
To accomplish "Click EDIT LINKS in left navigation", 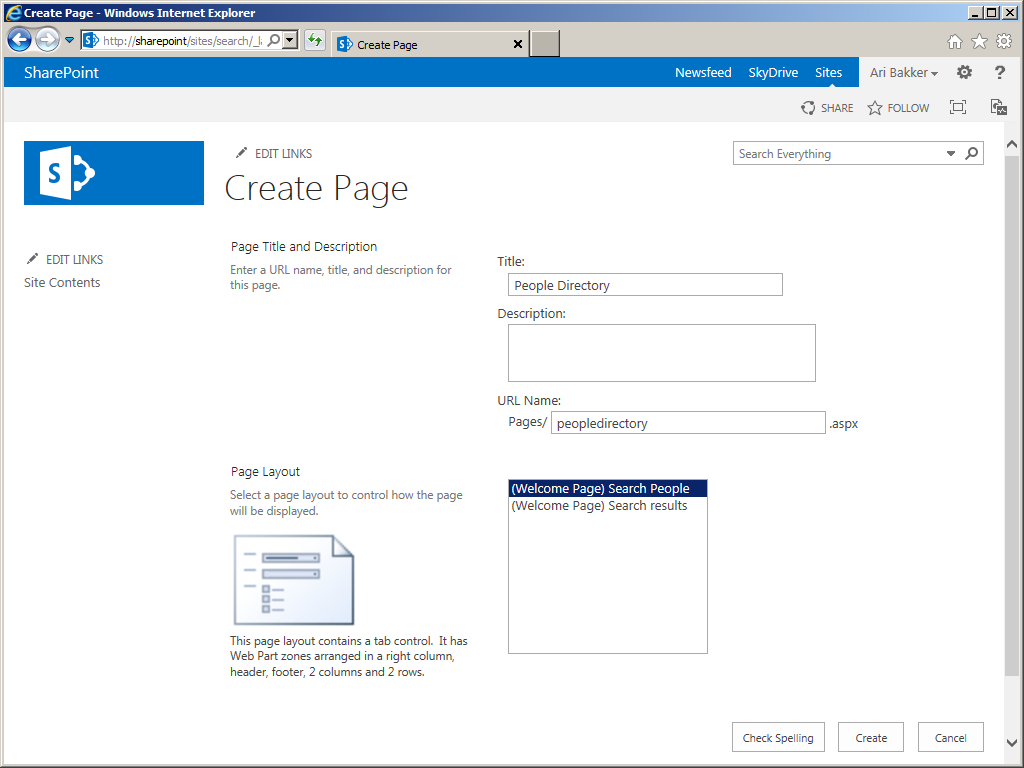I will pyautogui.click(x=74, y=259).
